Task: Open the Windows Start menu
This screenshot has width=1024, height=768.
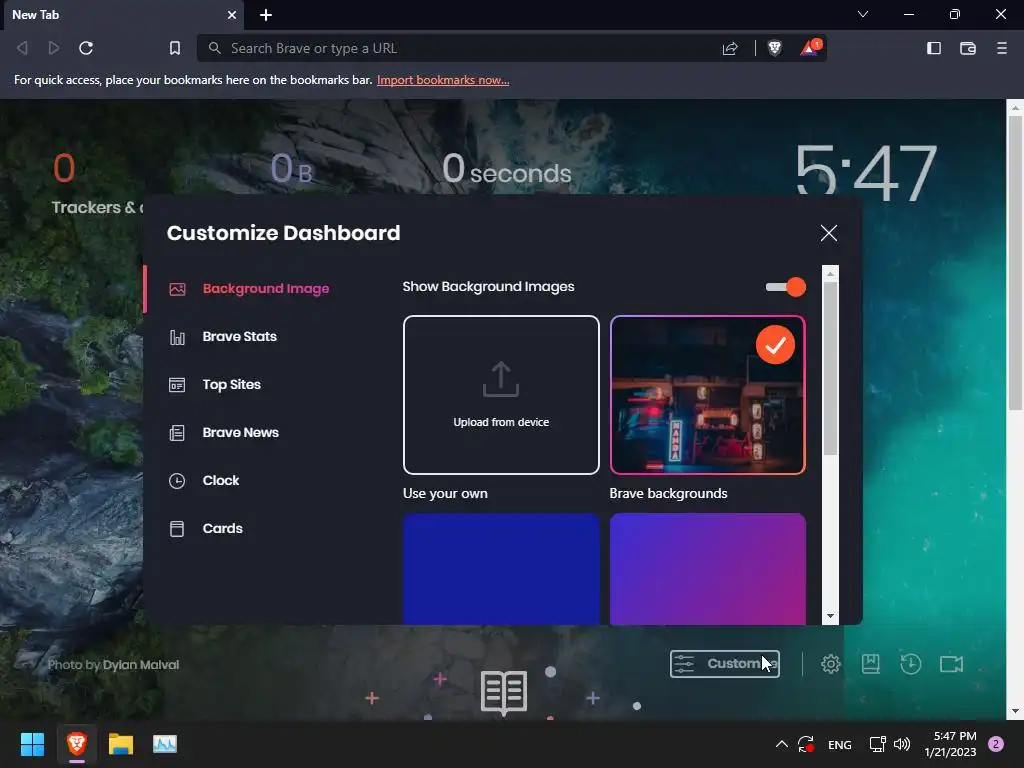Action: click(32, 744)
